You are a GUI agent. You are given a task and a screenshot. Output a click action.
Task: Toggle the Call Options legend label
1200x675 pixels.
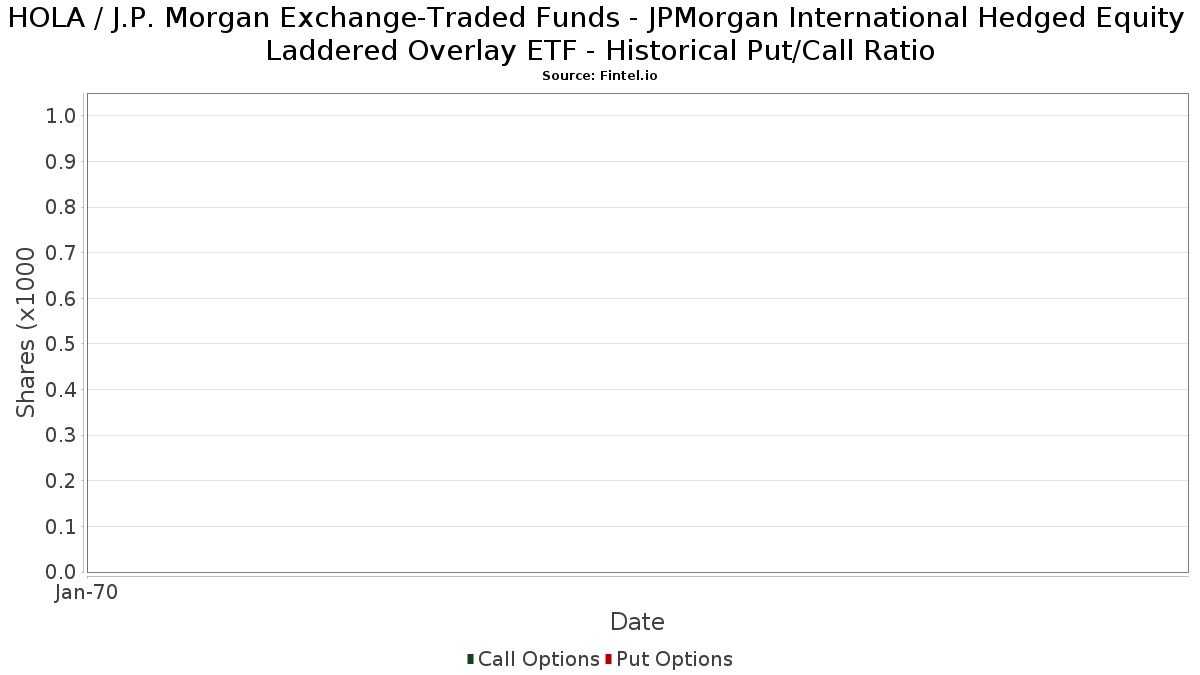click(538, 659)
